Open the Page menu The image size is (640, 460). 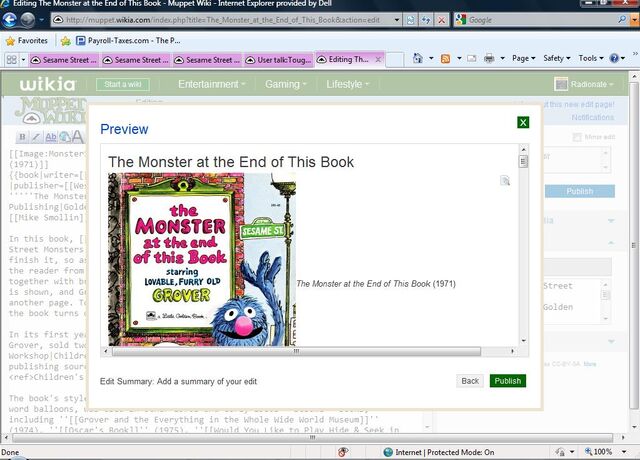click(524, 58)
